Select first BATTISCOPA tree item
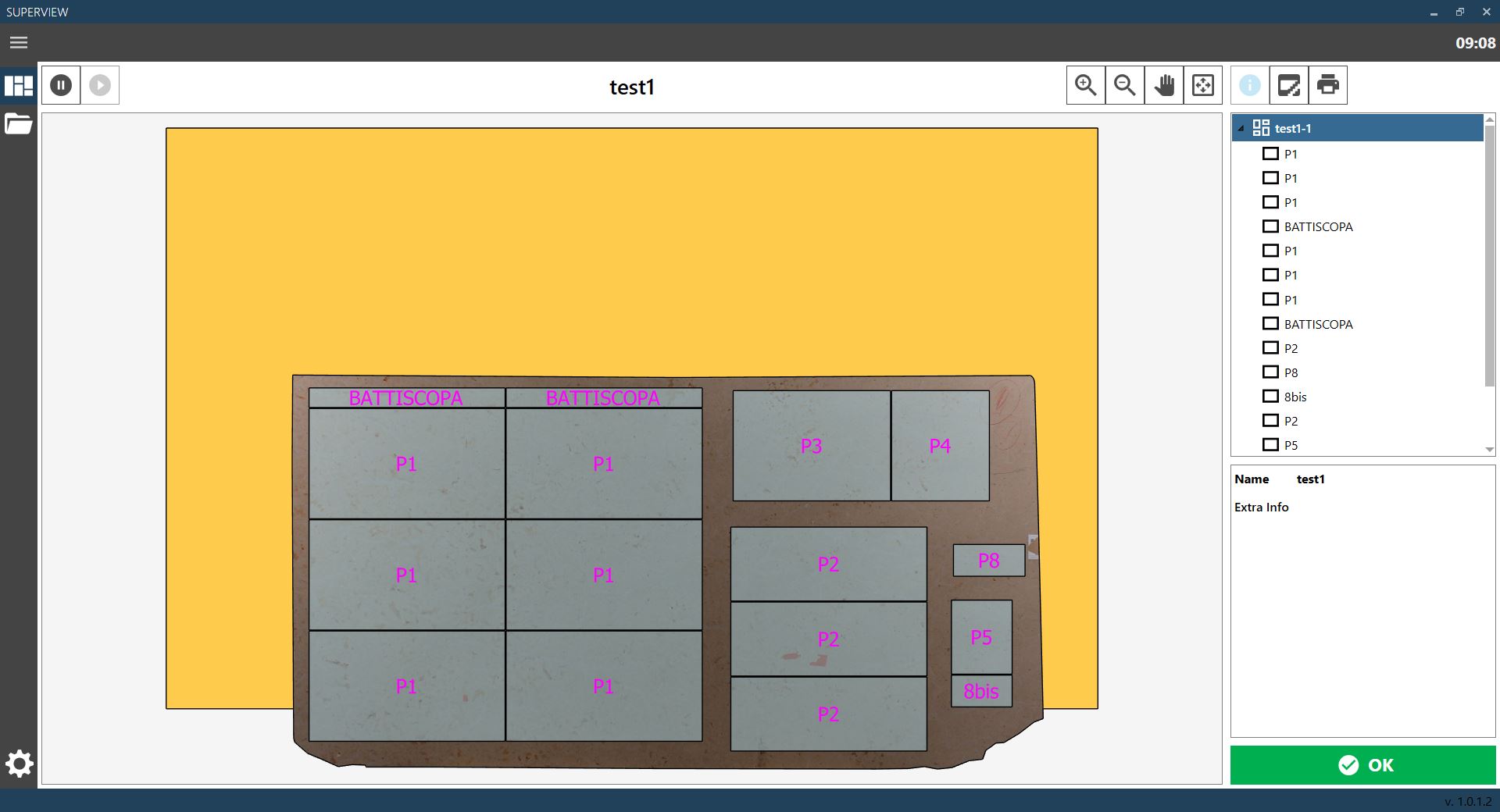The image size is (1500, 812). click(x=1318, y=226)
